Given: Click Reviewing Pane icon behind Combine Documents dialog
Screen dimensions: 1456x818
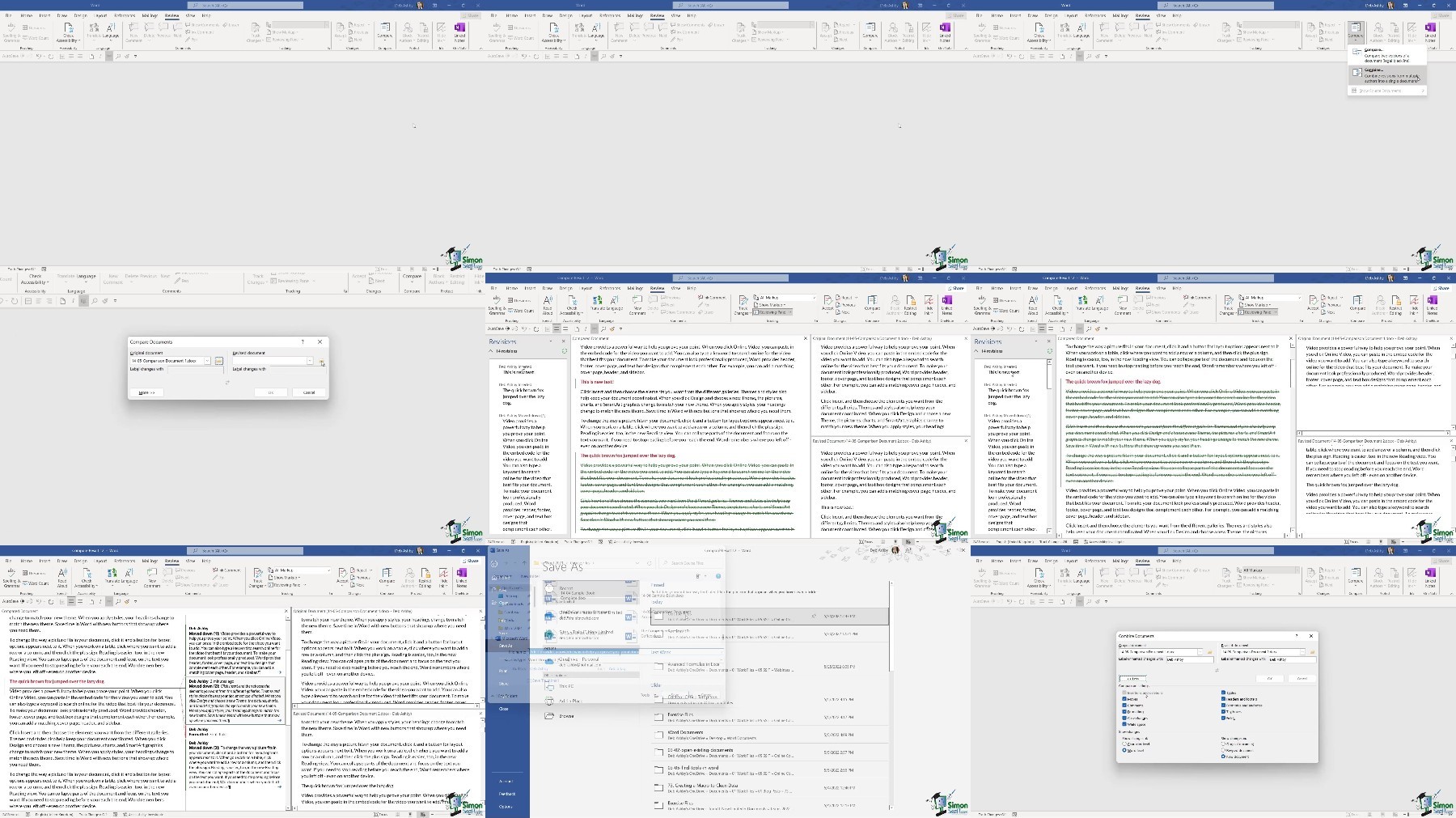Looking at the screenshot, I should 1239,585.
